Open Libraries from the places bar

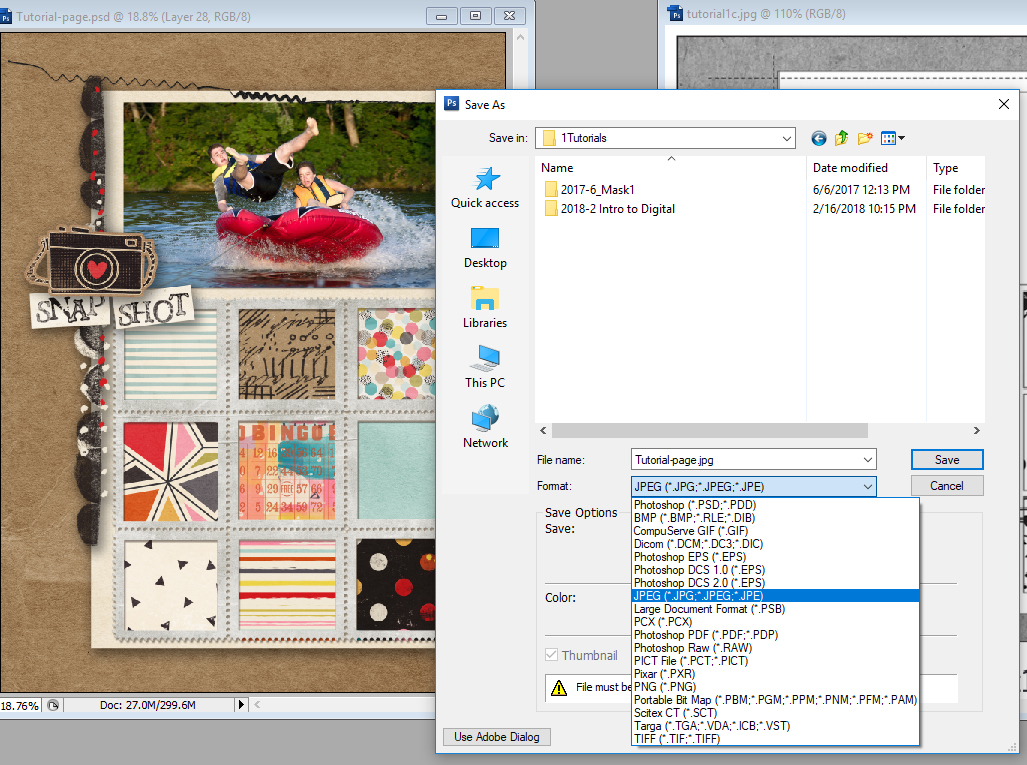click(x=484, y=311)
